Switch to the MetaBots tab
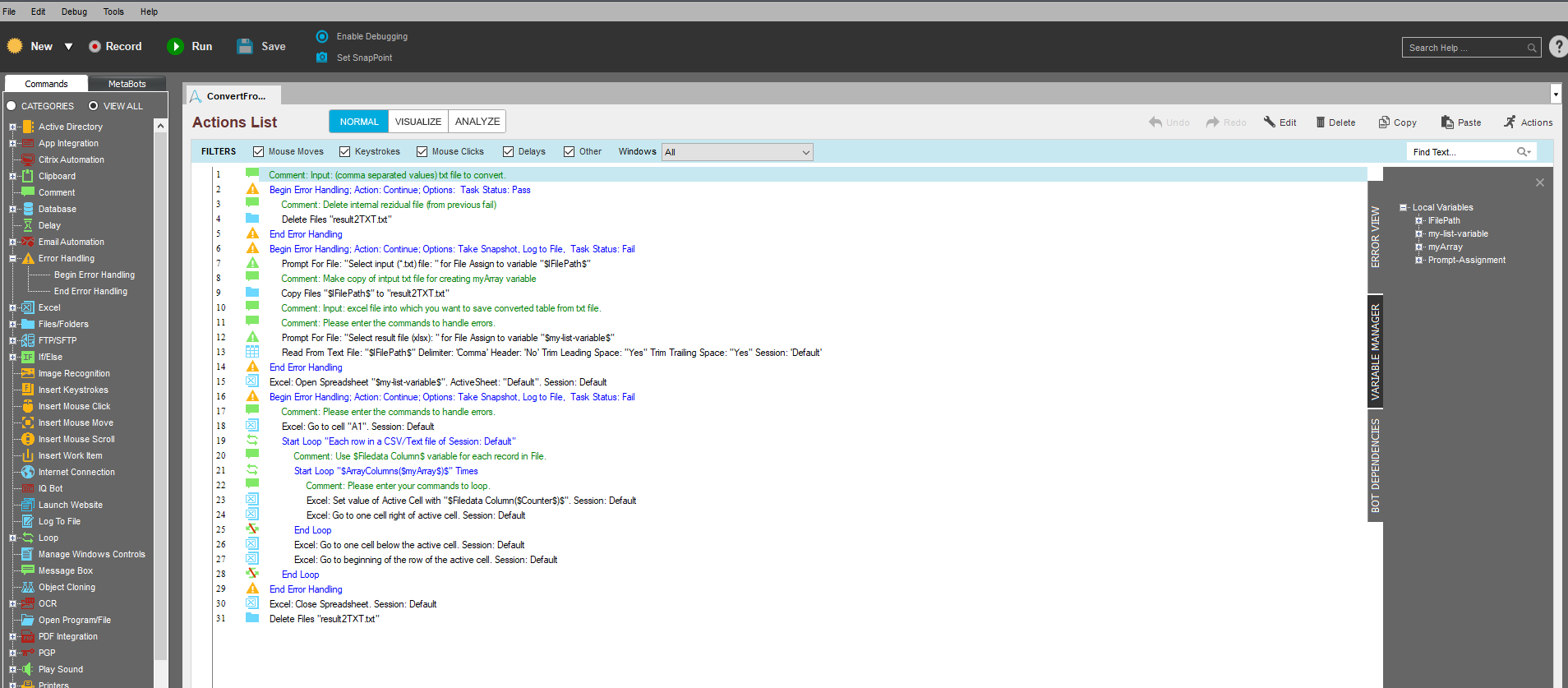The height and width of the screenshot is (688, 1568). (127, 84)
